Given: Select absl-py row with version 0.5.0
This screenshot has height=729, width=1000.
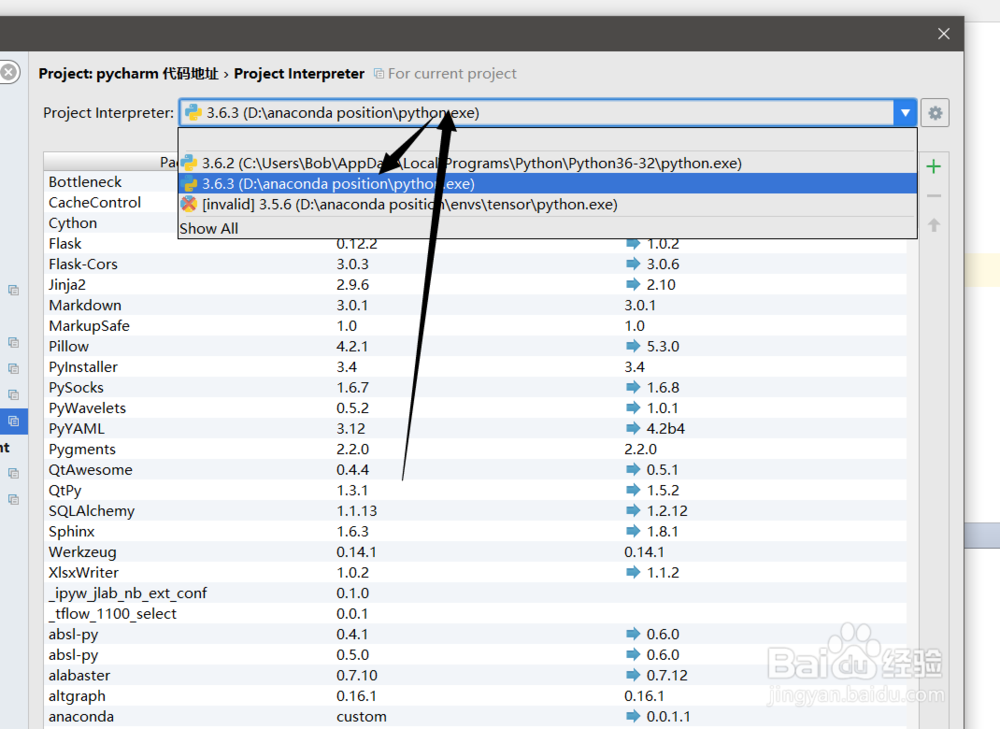Looking at the screenshot, I should 475,655.
